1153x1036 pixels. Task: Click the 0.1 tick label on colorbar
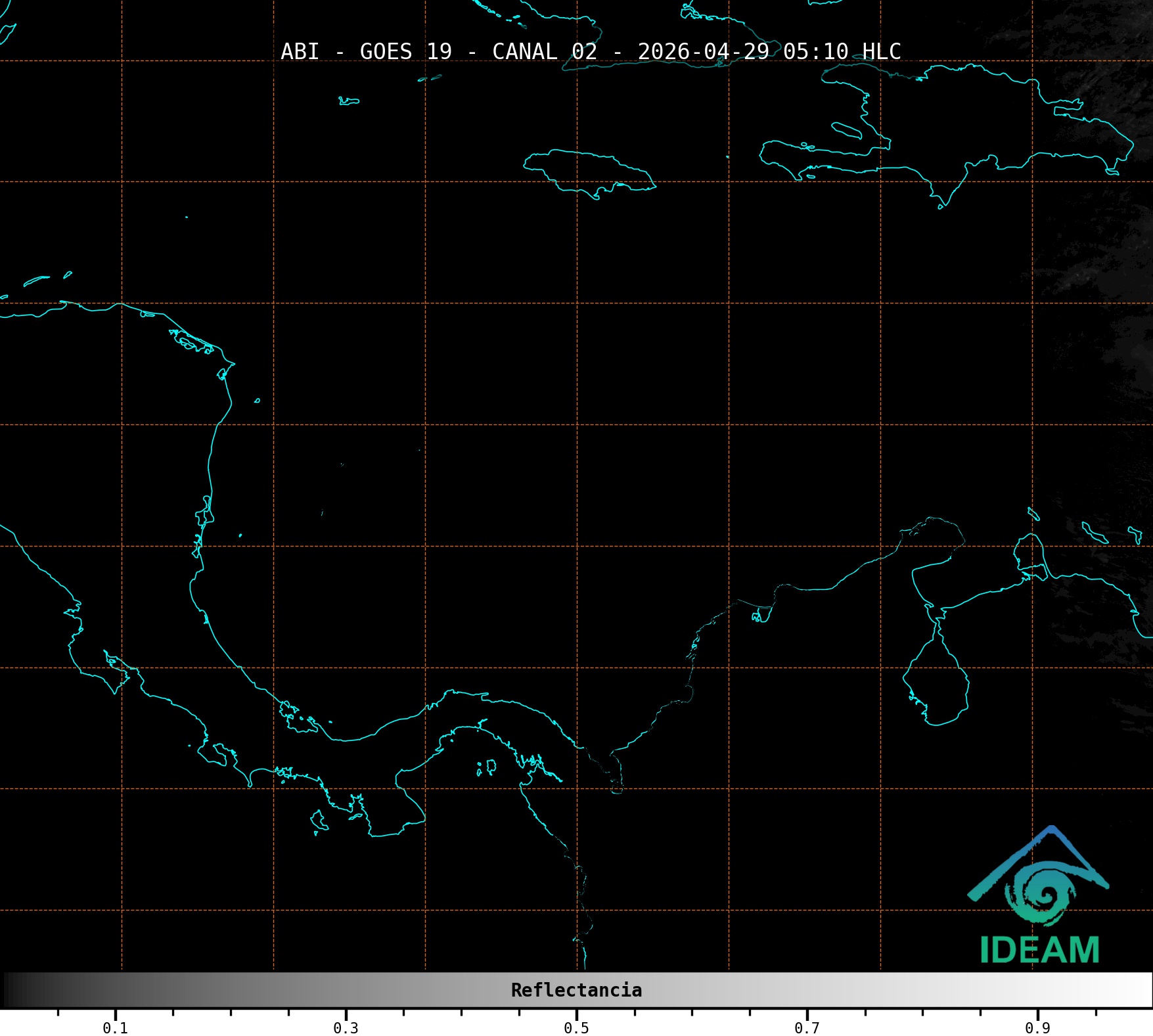tap(115, 1028)
